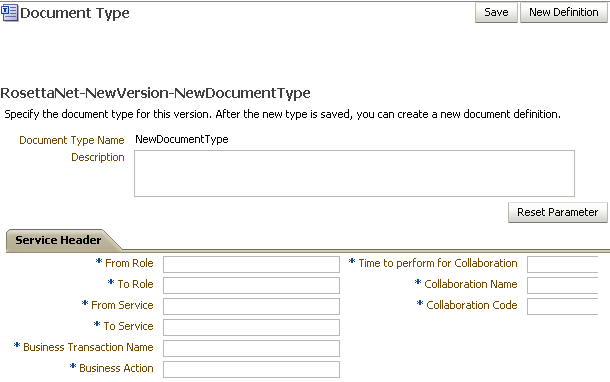This screenshot has width=610, height=382.
Task: Click the RosettaNet-NewVersion-NewDocumentType heading
Action: (155, 93)
